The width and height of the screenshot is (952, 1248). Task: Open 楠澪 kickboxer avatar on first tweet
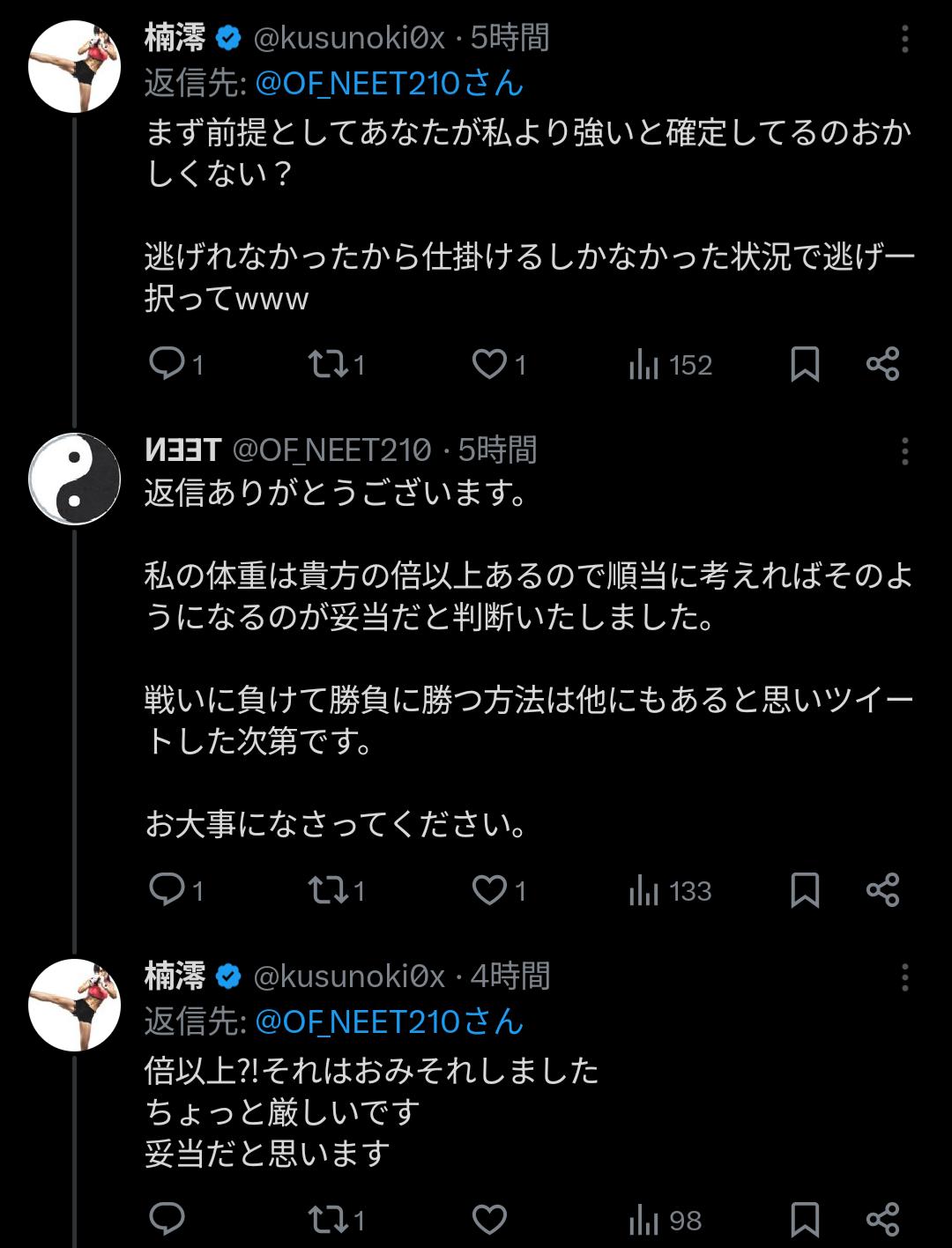75,67
